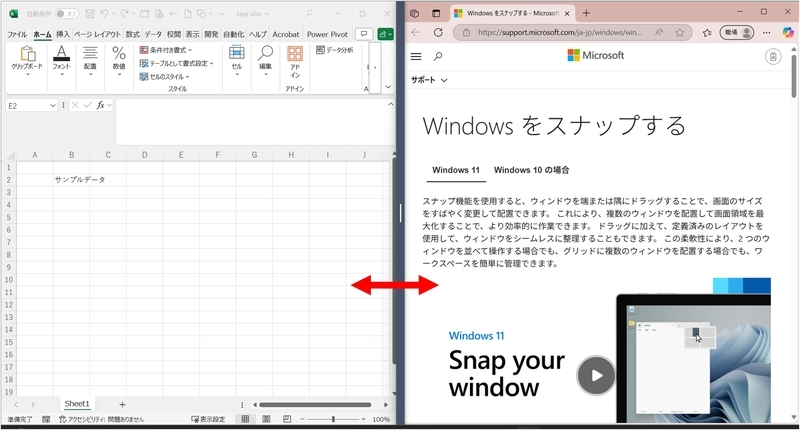Image resolution: width=800 pixels, height=430 pixels.
Task: Open the Edge favorites list icon
Action: coord(707,32)
